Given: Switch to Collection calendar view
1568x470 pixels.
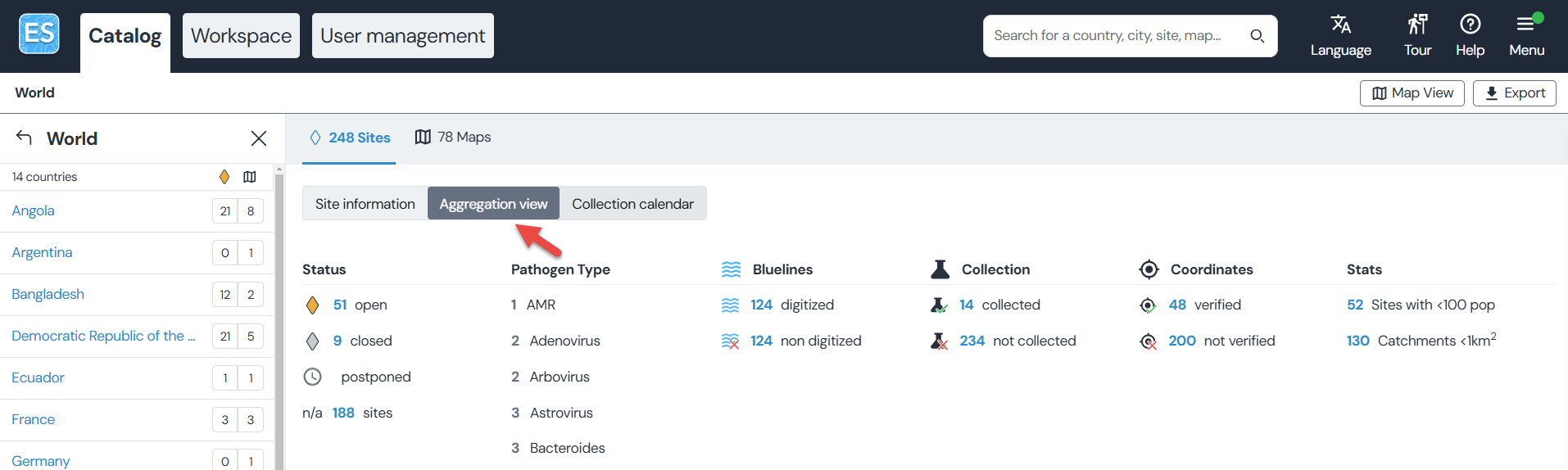Looking at the screenshot, I should tap(632, 204).
